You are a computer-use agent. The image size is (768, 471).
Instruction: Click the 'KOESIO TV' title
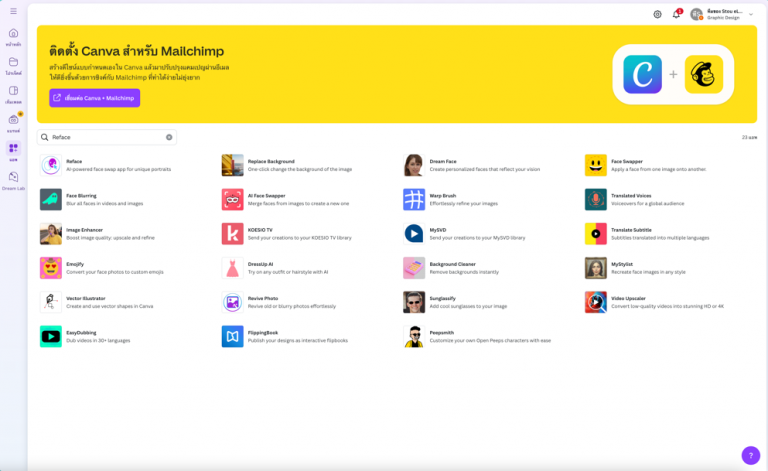[260, 230]
